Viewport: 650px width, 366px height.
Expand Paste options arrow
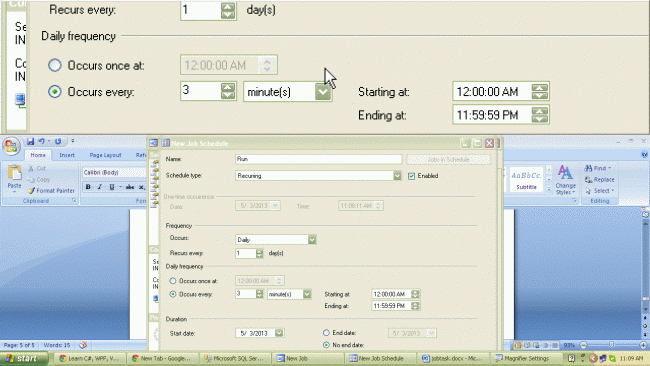pos(14,192)
